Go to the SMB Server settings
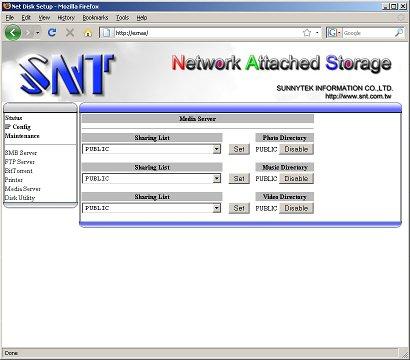Screen dimensions: 410x360 point(21,153)
